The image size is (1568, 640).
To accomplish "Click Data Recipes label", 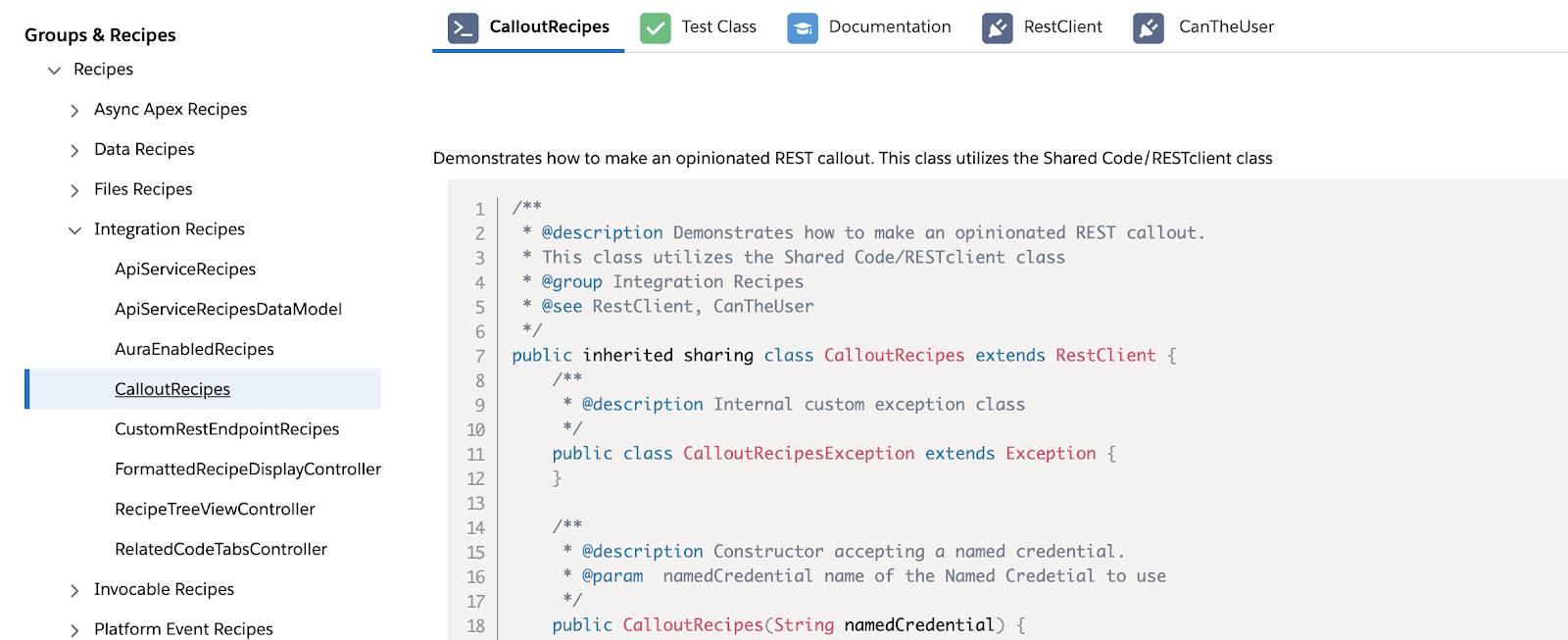I will (144, 150).
